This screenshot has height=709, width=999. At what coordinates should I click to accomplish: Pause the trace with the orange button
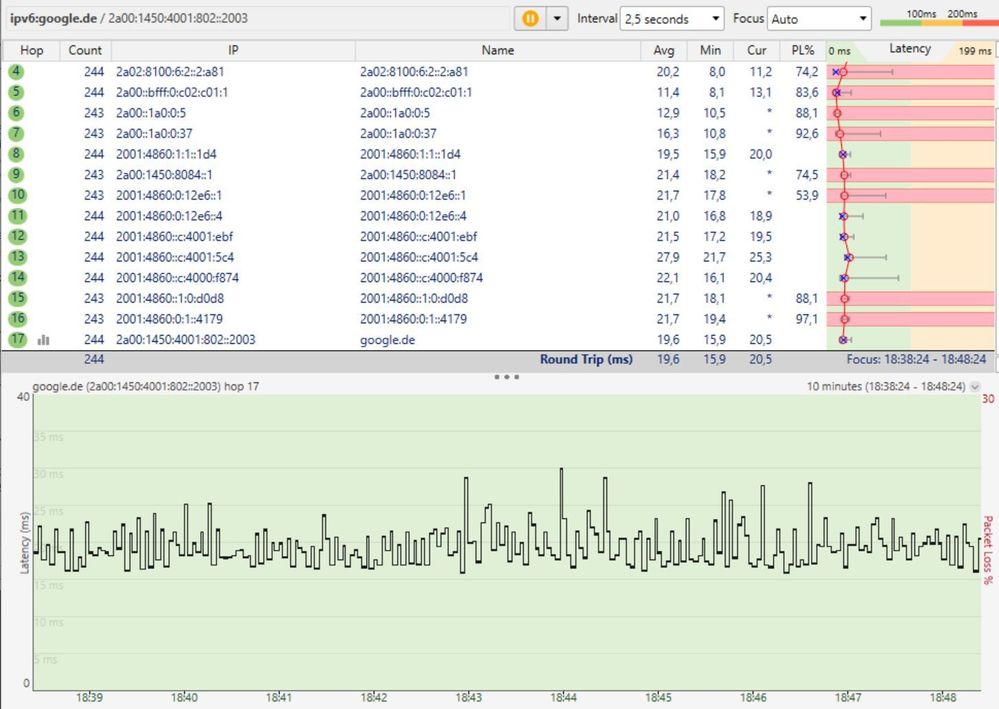click(x=529, y=18)
